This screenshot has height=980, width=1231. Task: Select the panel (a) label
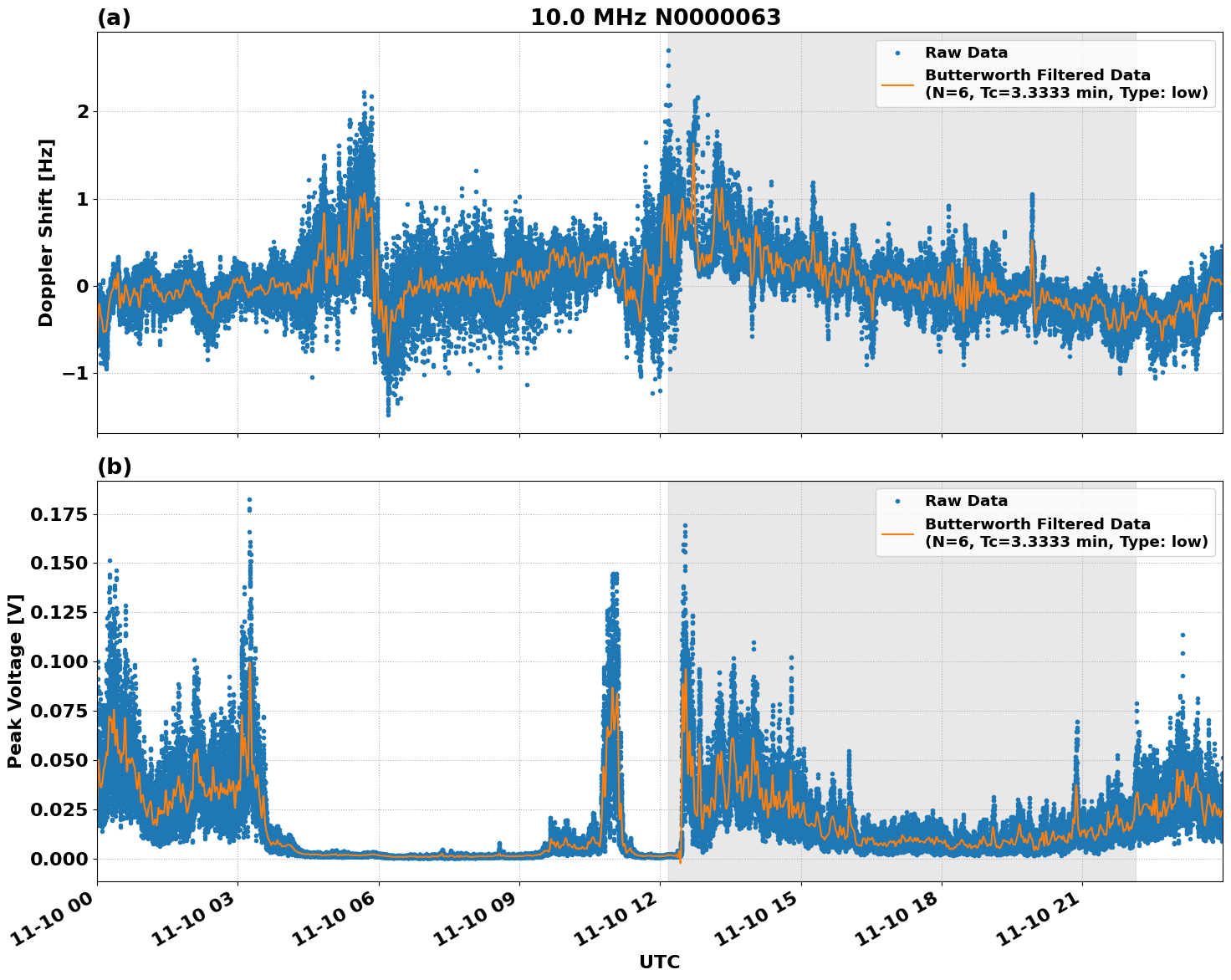pyautogui.click(x=115, y=16)
